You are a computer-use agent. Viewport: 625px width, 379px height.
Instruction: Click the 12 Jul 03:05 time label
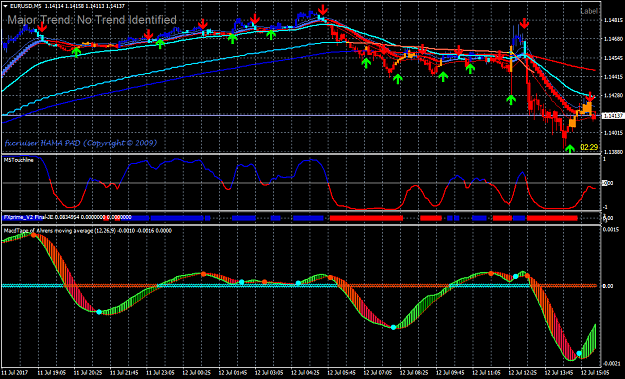269,373
